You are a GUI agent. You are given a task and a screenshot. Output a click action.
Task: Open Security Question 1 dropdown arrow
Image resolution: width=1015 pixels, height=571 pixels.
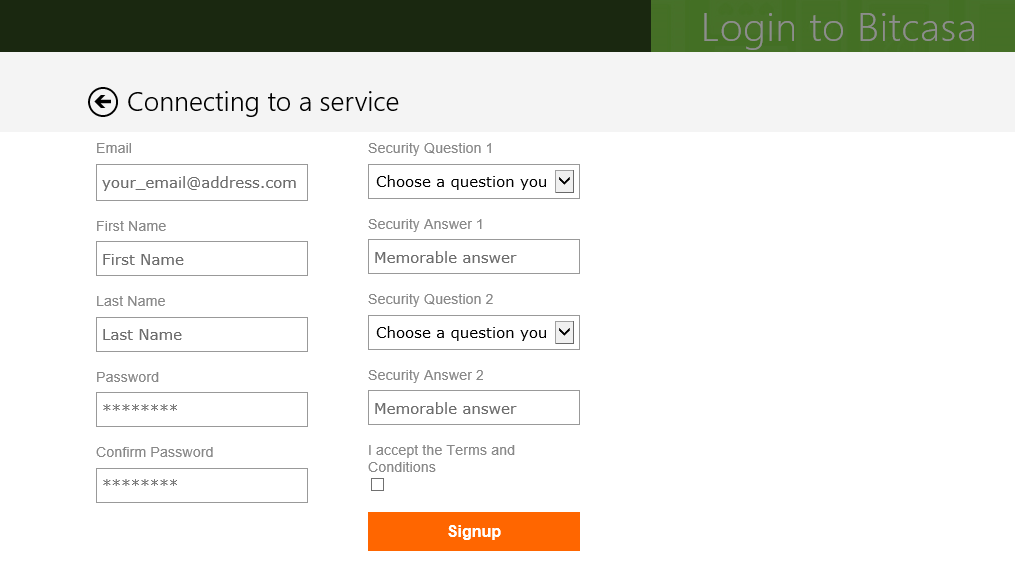coord(564,182)
